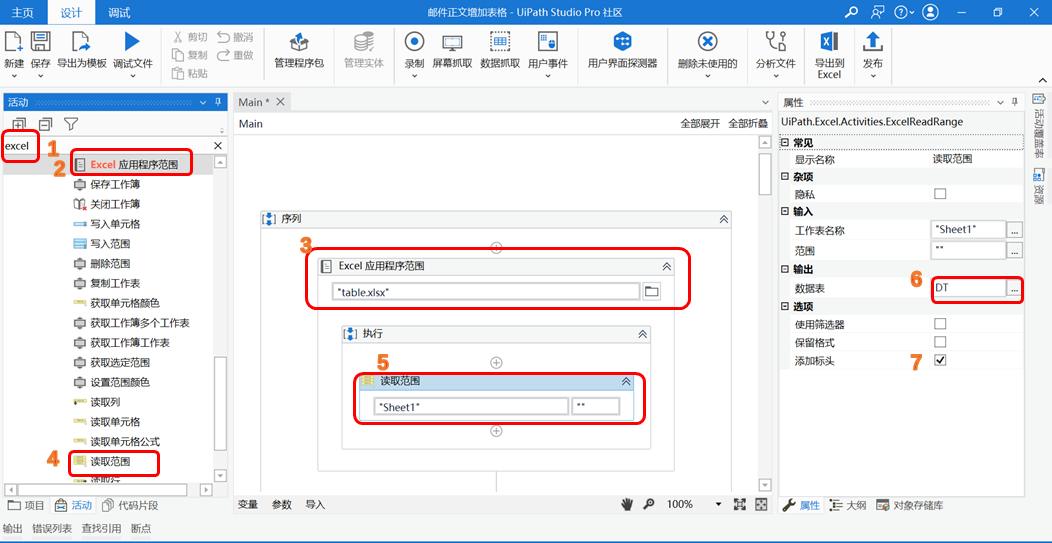Image resolution: width=1052 pixels, height=543 pixels.
Task: Toggle Use Filter (使用筛选器) checkbox
Action: click(x=940, y=324)
